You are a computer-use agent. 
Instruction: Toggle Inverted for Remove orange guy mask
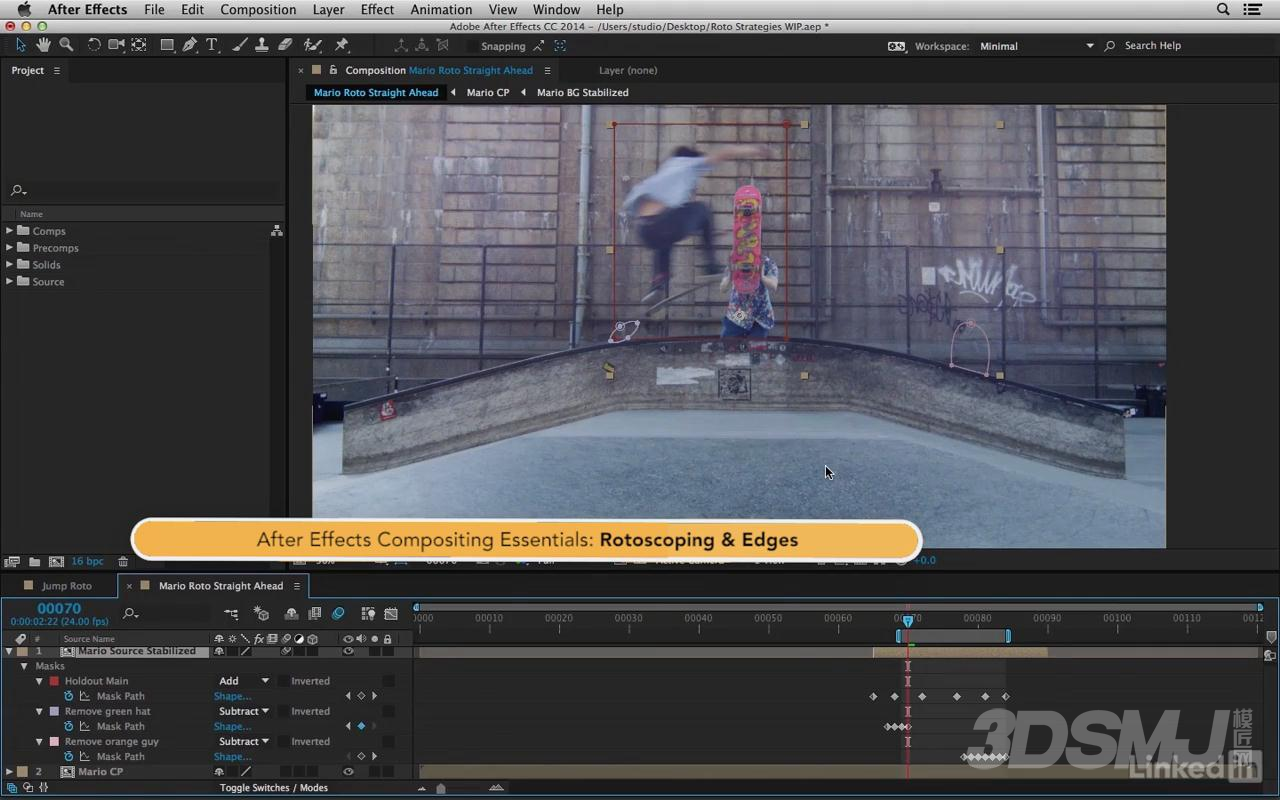tap(284, 741)
